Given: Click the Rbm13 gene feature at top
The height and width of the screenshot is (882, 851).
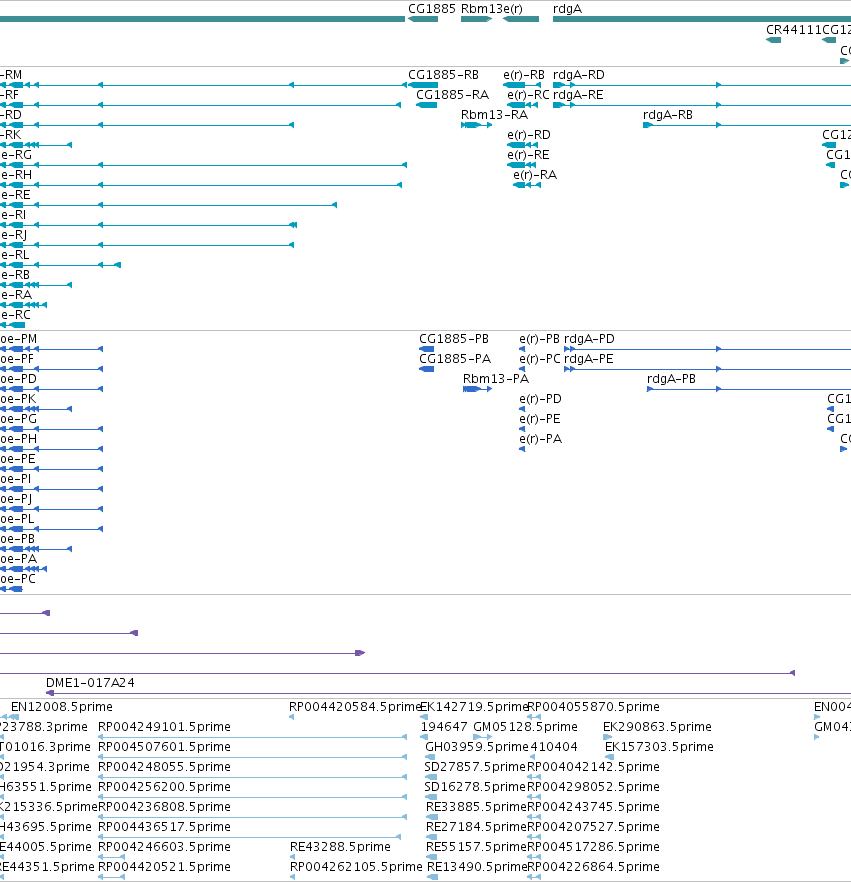Looking at the screenshot, I should point(476,19).
